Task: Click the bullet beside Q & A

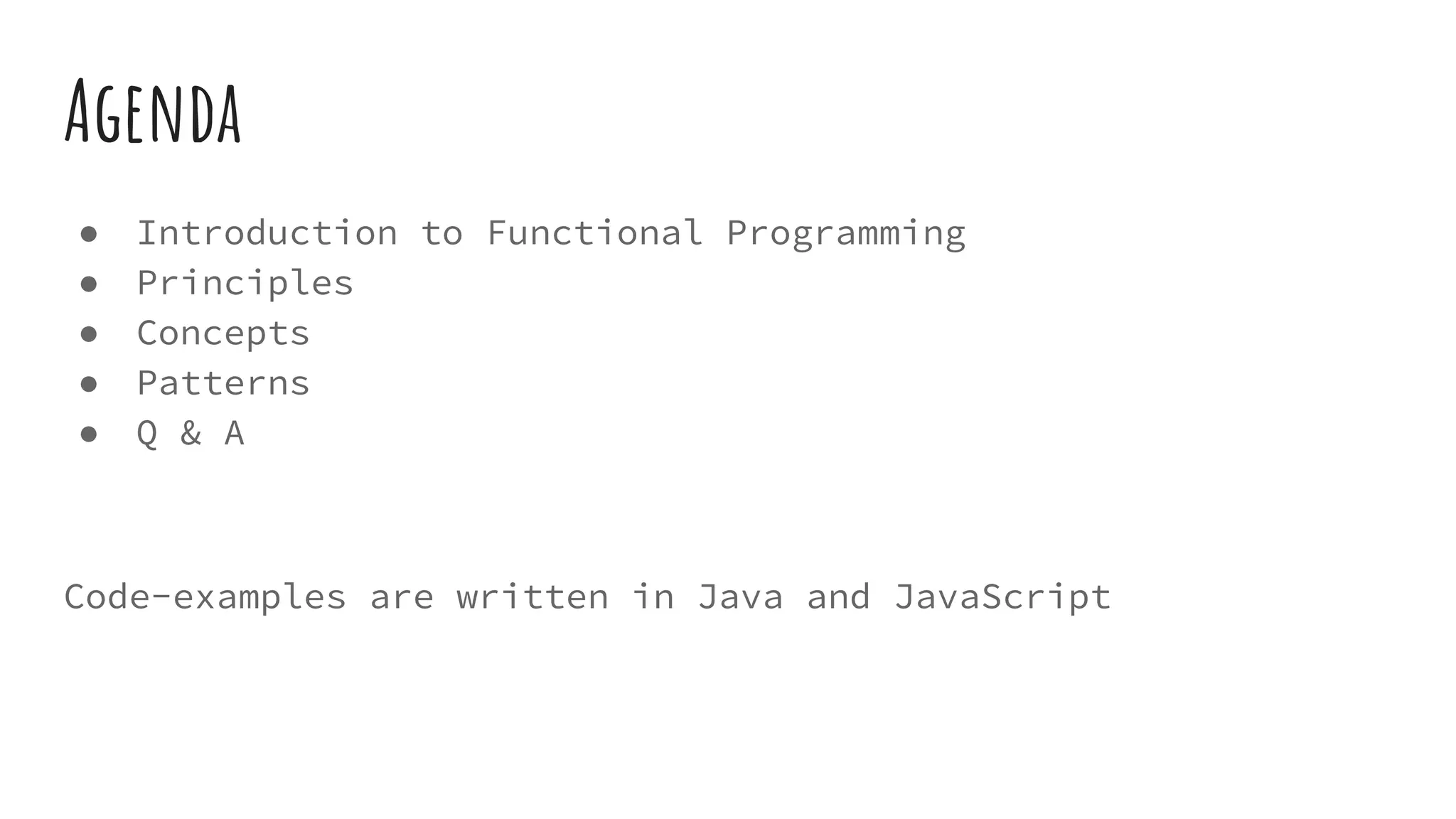Action: [89, 434]
